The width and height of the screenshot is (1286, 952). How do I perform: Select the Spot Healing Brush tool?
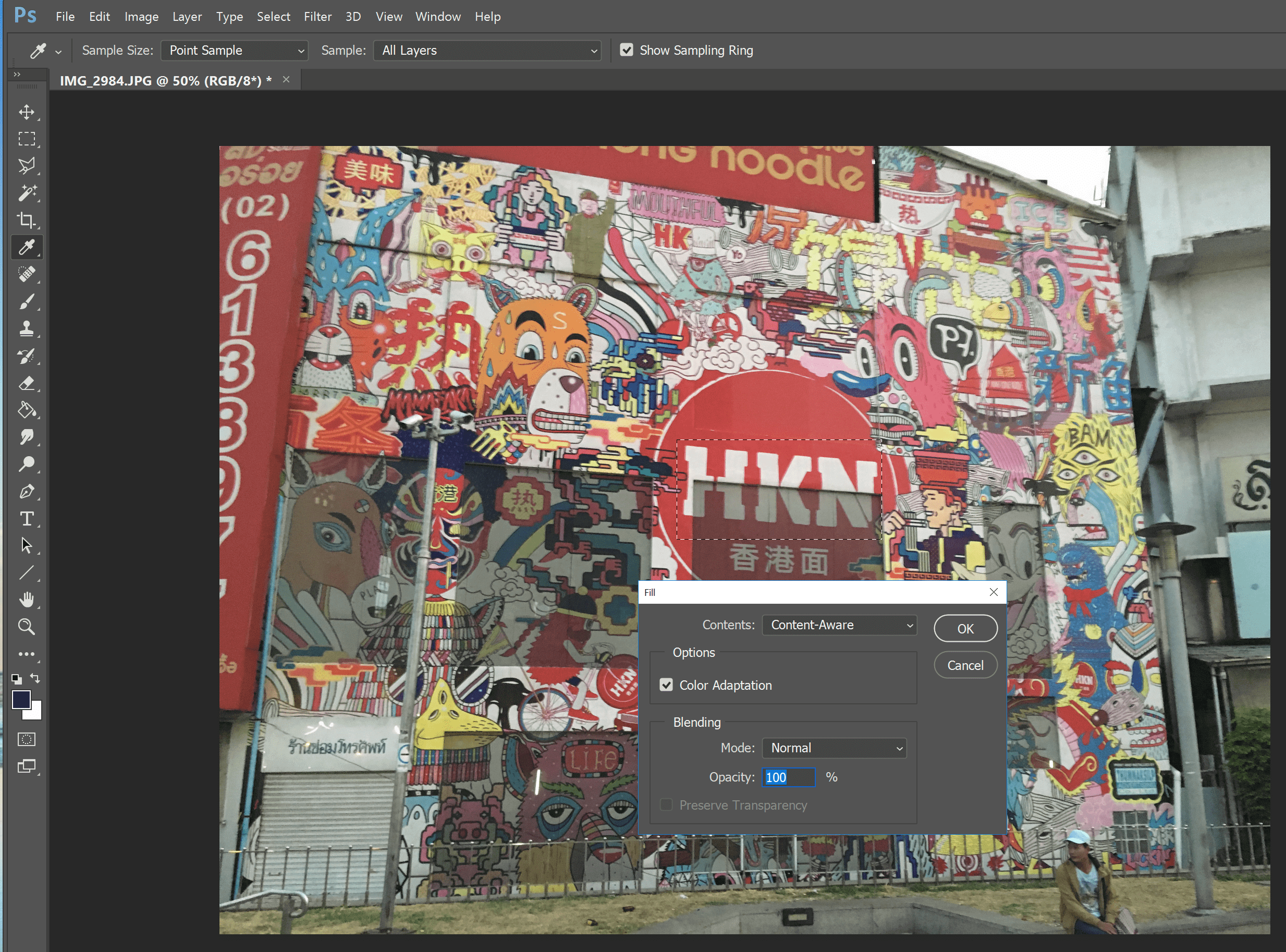pos(27,274)
